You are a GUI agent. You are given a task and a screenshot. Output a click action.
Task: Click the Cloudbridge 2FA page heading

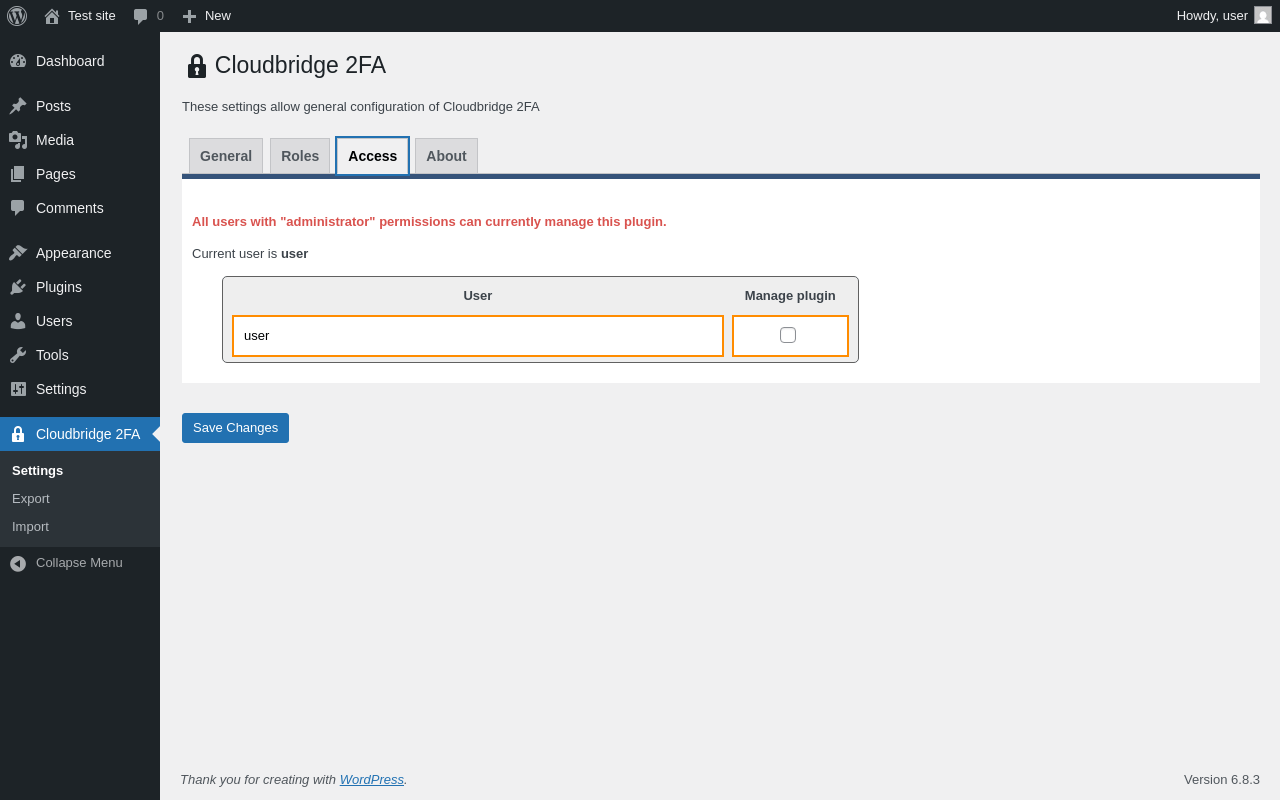tap(300, 65)
